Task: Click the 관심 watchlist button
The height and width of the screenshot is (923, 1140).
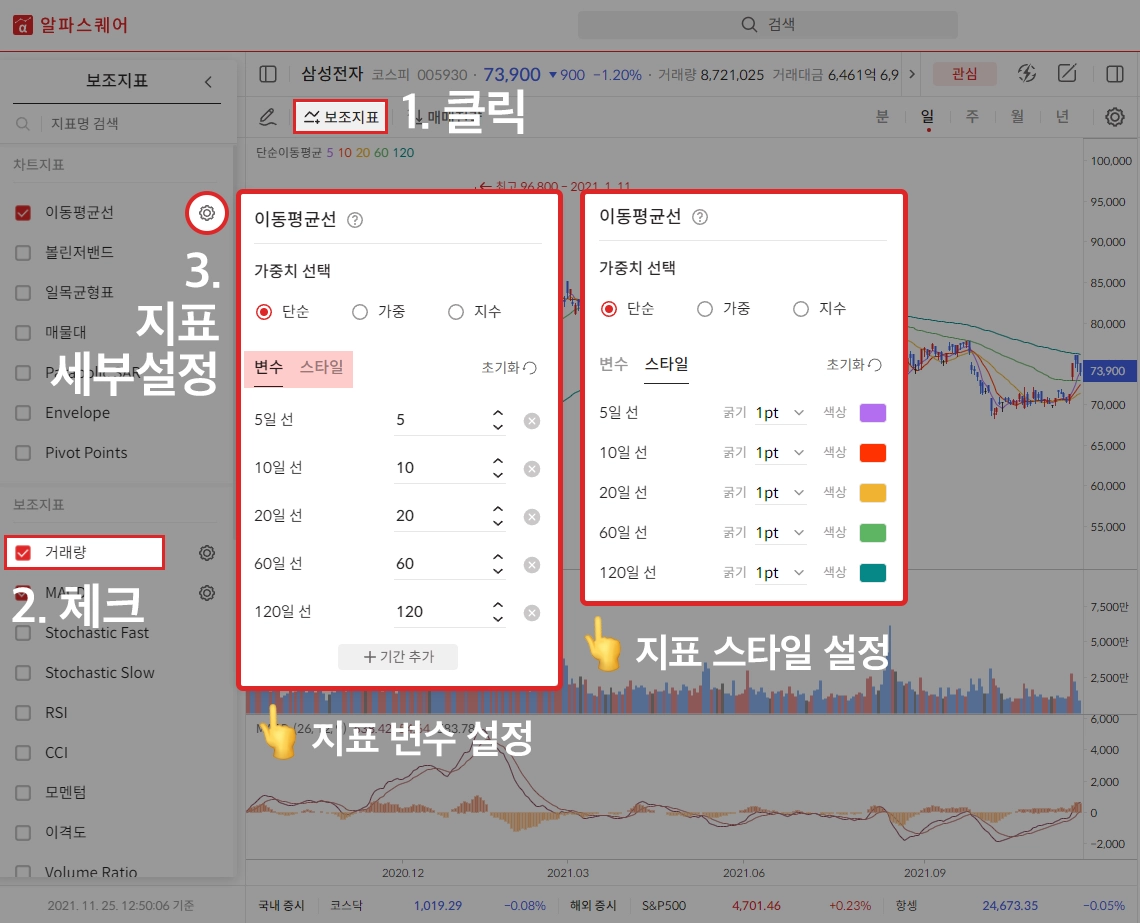Action: [x=964, y=73]
